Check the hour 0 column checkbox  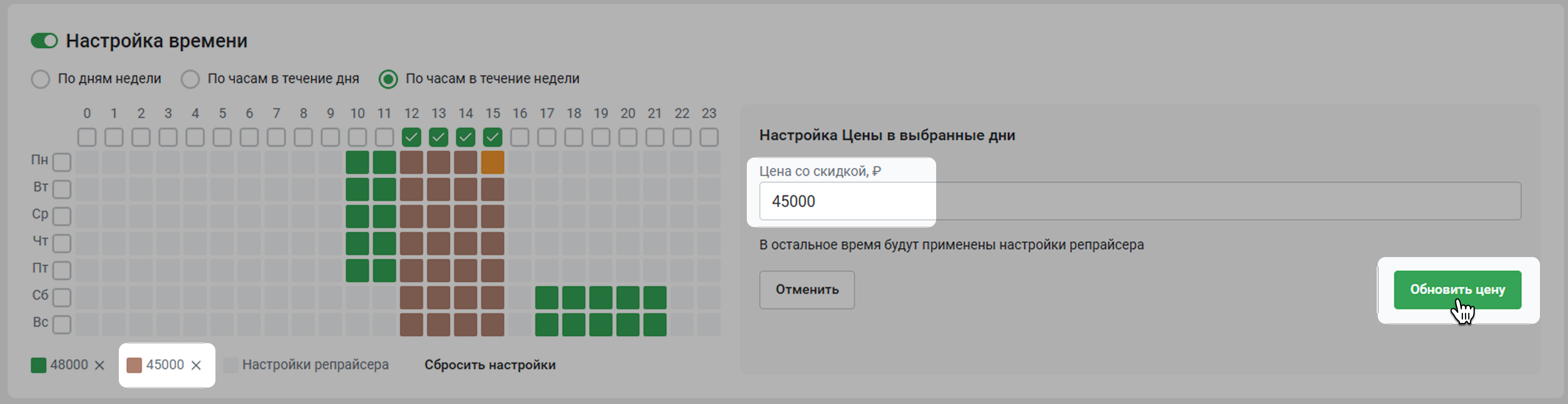(x=87, y=137)
